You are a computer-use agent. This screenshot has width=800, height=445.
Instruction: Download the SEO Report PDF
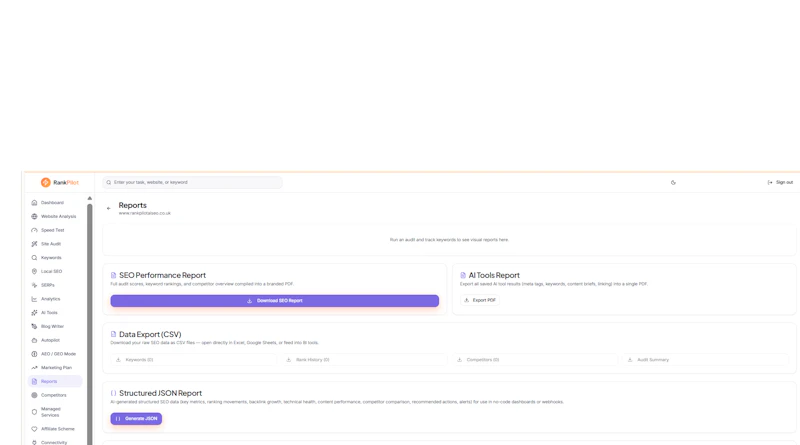pyautogui.click(x=274, y=301)
